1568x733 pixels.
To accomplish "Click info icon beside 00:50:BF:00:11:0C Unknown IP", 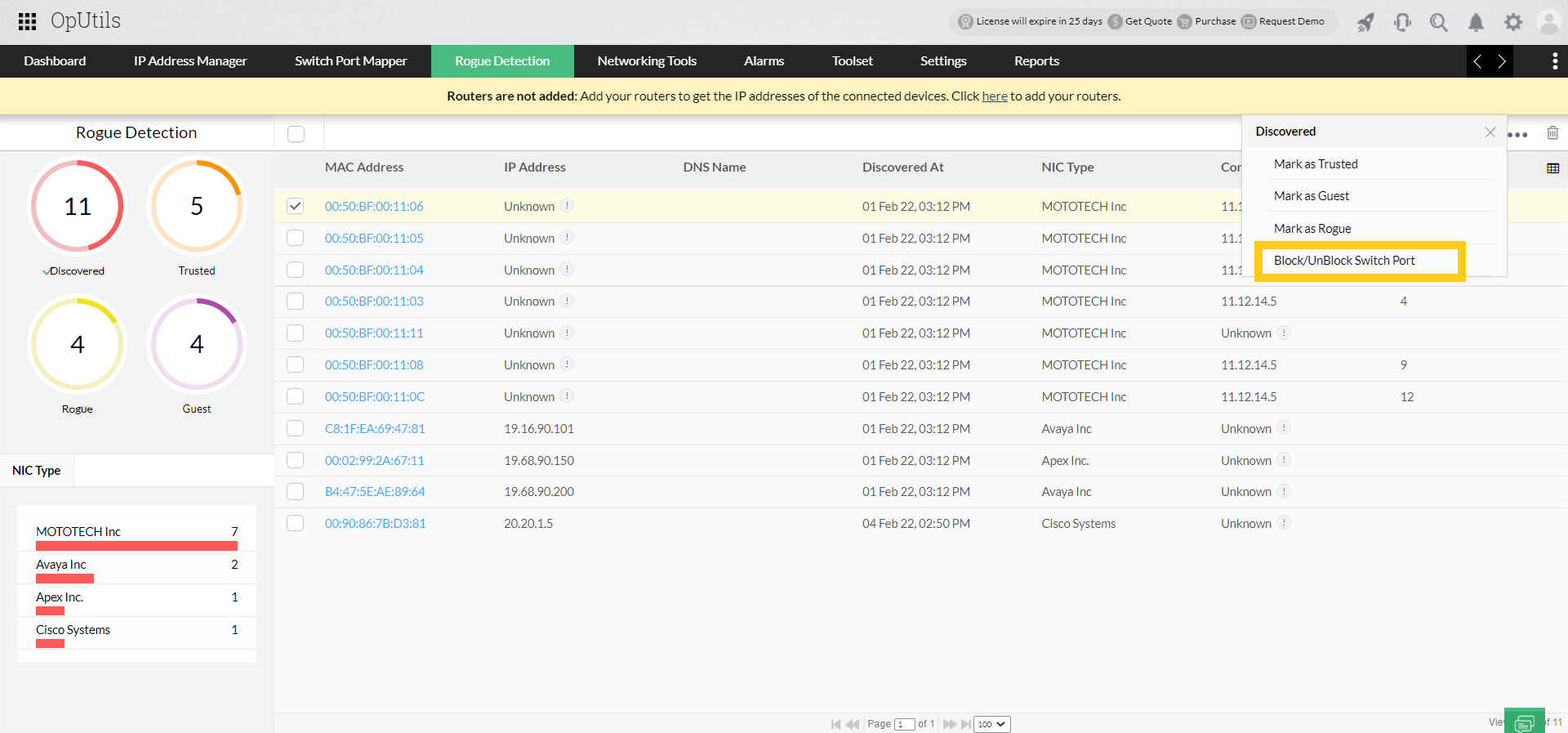I will tap(567, 396).
